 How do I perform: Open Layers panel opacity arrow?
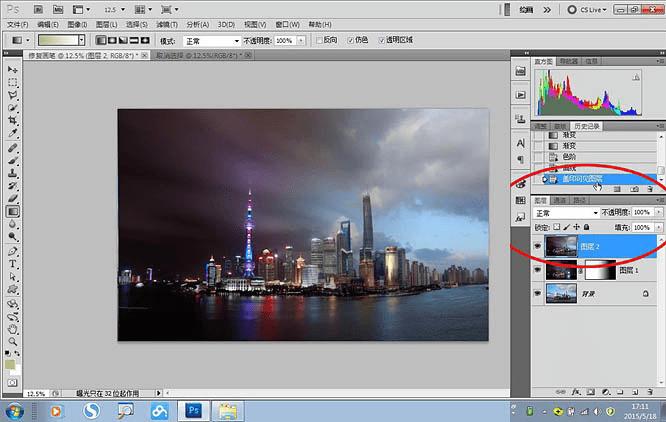(659, 212)
